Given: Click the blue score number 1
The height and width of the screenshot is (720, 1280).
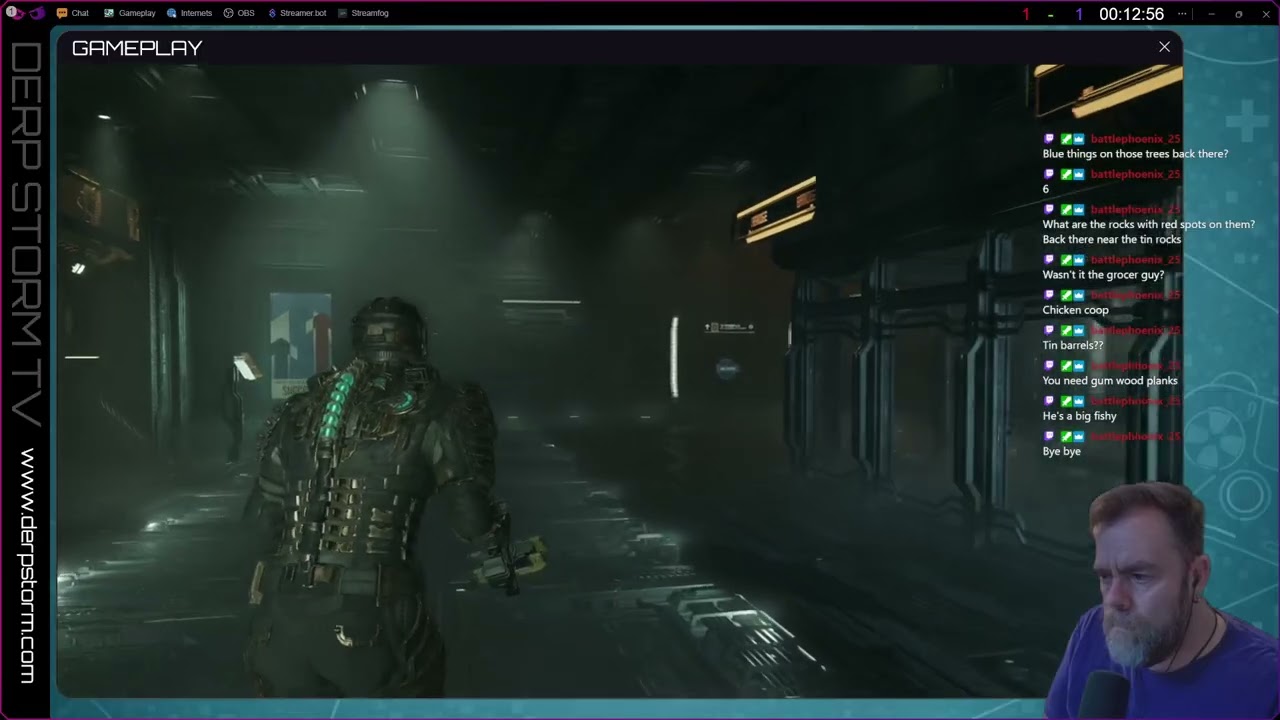Looking at the screenshot, I should (1079, 14).
